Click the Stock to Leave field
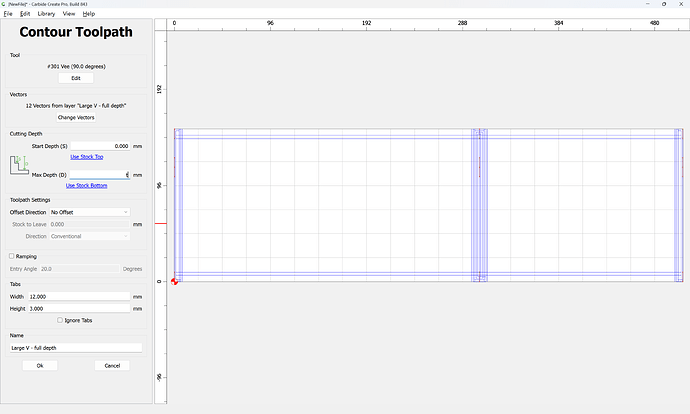This screenshot has width=690, height=414. coord(89,224)
